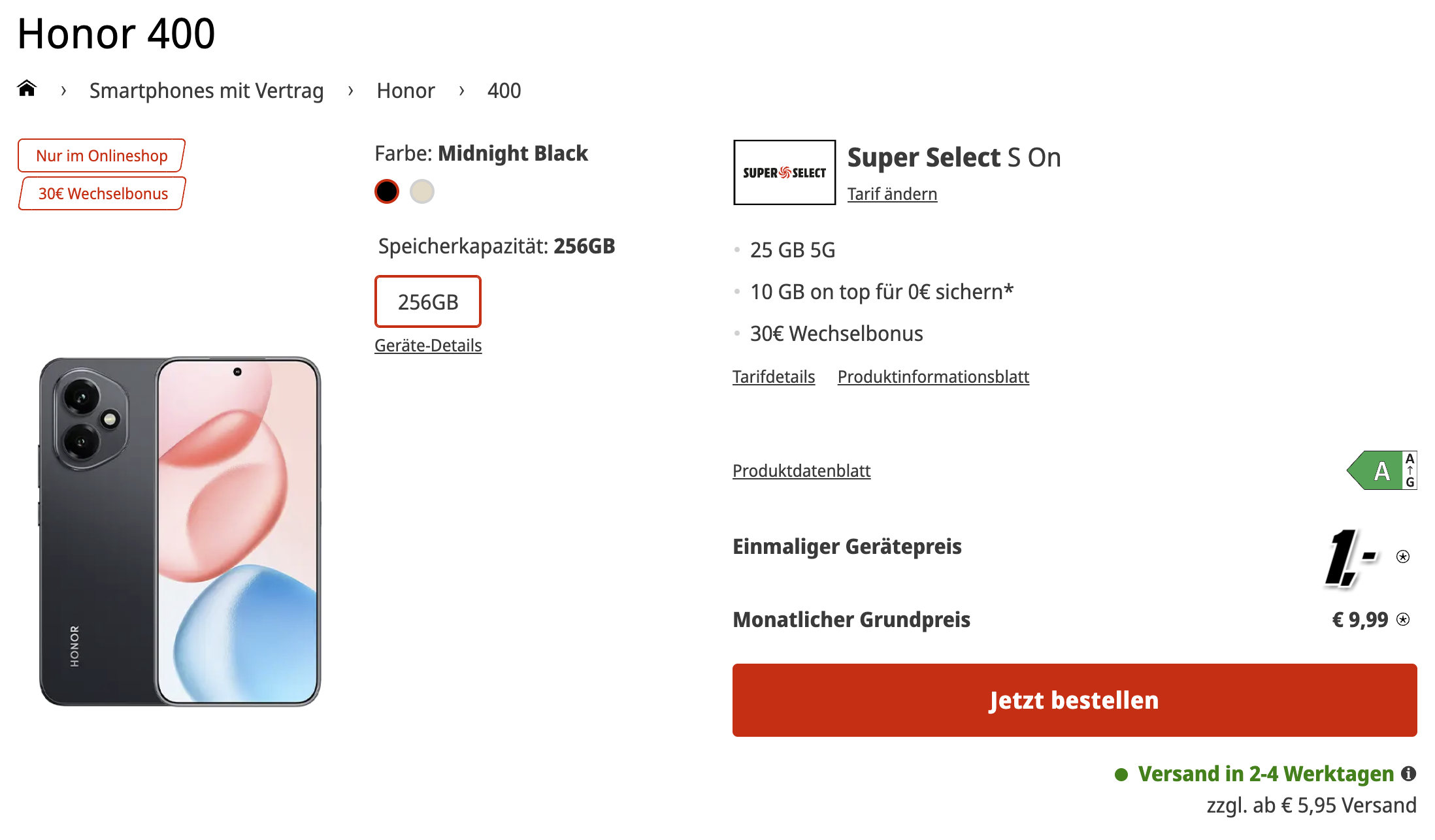Select the beige color swatch
The height and width of the screenshot is (840, 1435).
pyautogui.click(x=422, y=191)
